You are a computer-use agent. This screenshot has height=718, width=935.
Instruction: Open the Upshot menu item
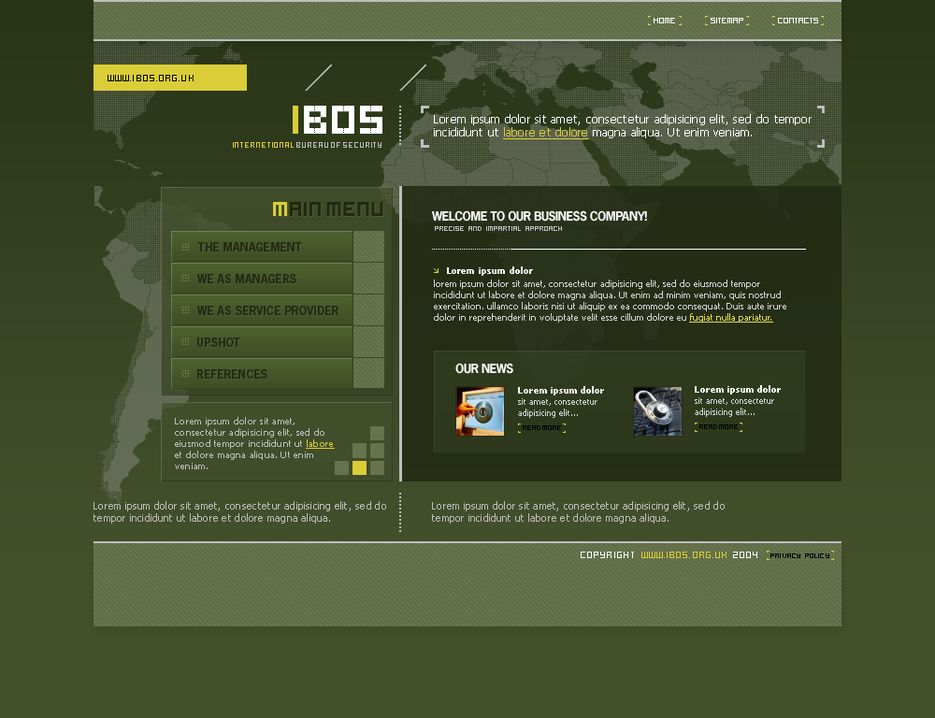(262, 342)
